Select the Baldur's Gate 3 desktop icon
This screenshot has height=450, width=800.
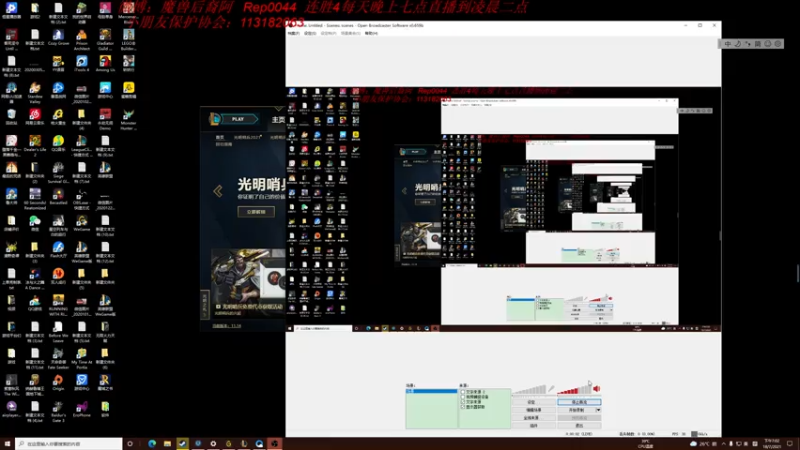pos(58,411)
